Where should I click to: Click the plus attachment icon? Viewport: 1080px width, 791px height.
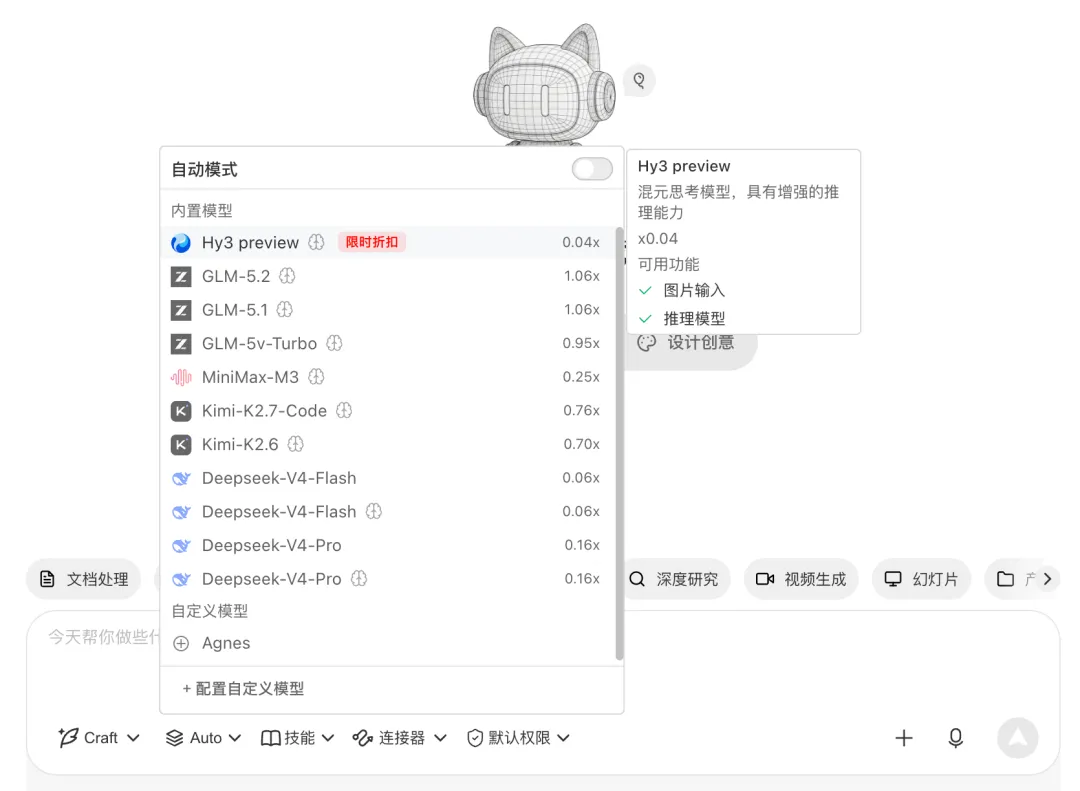click(x=904, y=738)
